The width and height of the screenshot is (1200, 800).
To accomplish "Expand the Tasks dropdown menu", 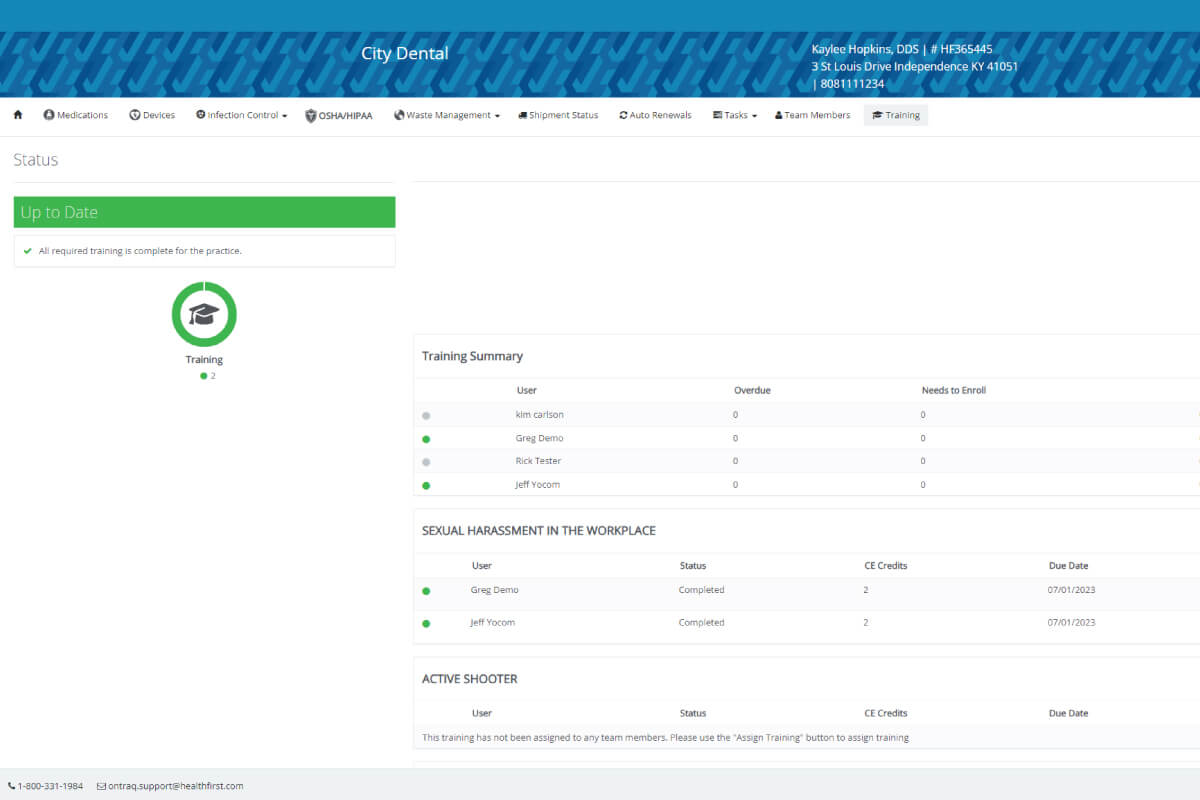I will click(x=735, y=115).
